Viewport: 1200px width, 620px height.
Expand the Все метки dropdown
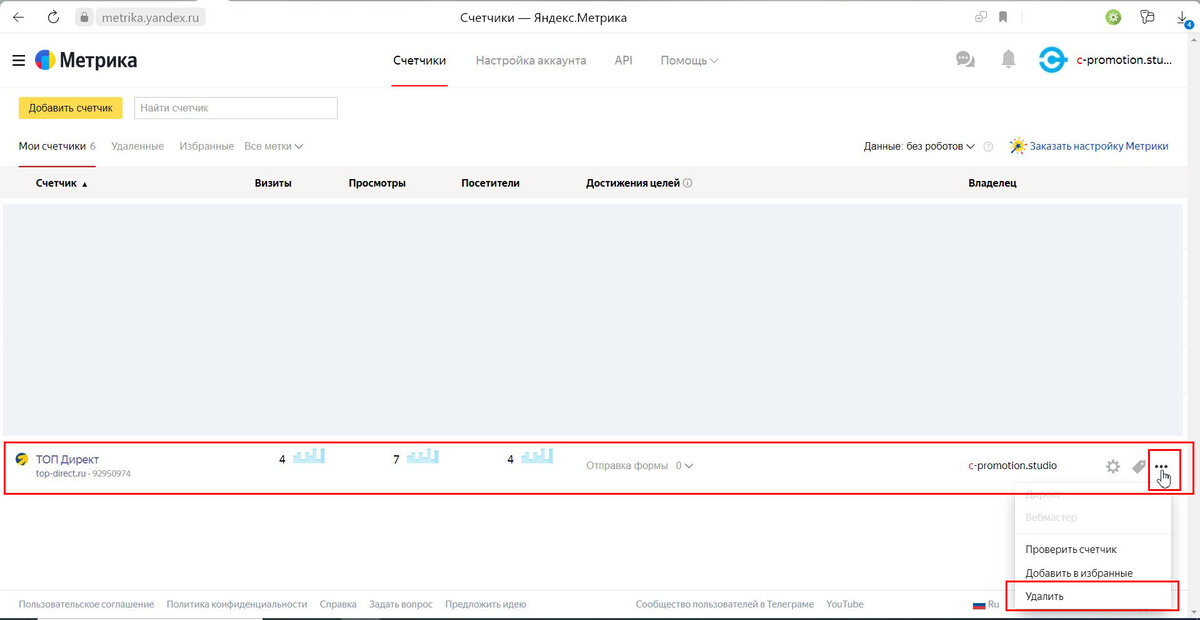click(273, 146)
